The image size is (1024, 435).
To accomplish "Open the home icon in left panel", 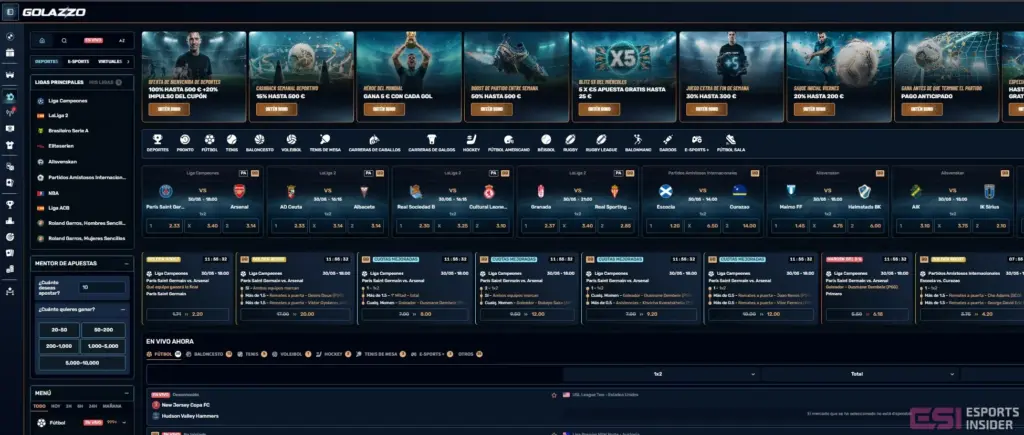I will [x=42, y=40].
